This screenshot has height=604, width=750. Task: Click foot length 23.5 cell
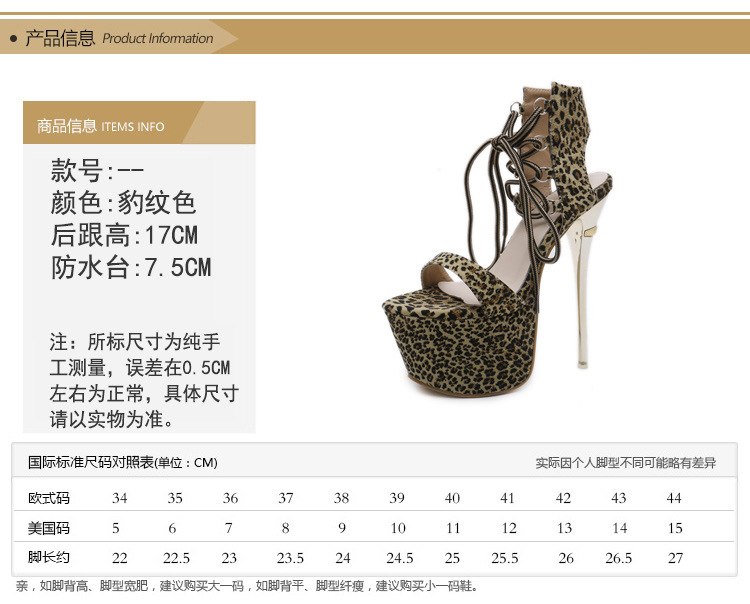[290, 558]
